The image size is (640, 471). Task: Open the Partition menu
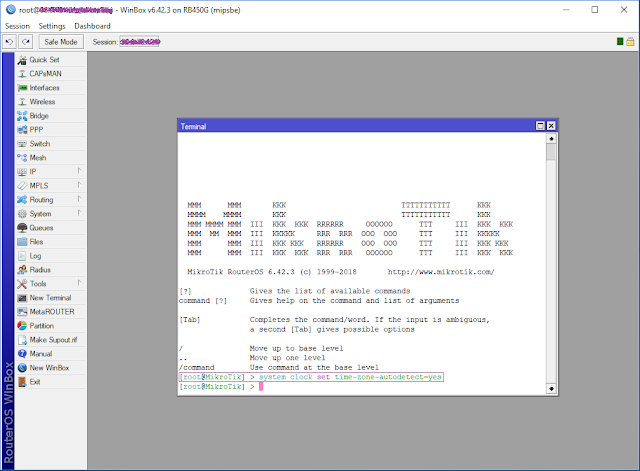tap(51, 326)
